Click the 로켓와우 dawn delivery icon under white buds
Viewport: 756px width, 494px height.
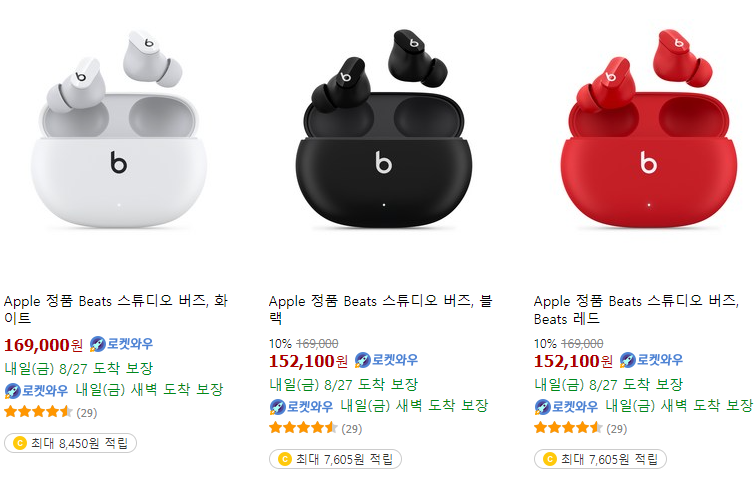tap(12, 390)
